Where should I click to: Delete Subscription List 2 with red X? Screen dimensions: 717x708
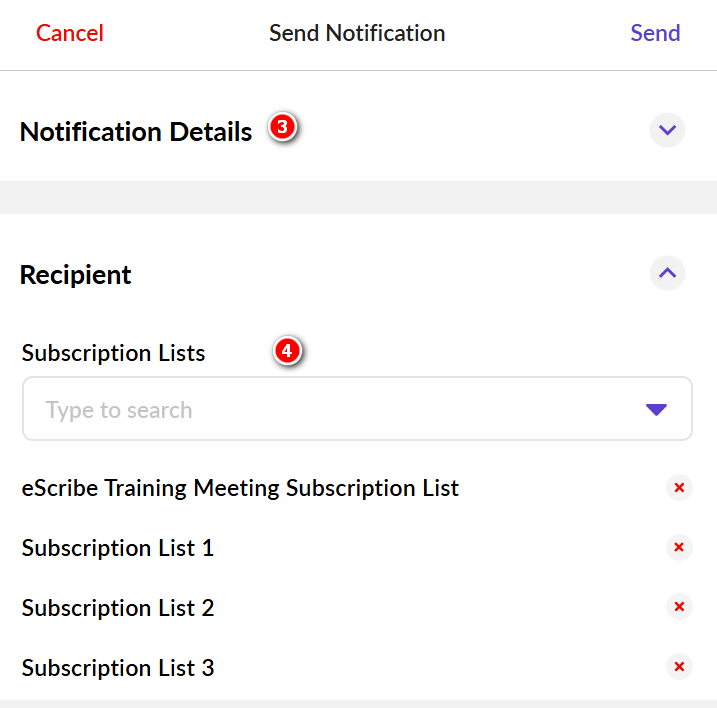(x=679, y=607)
